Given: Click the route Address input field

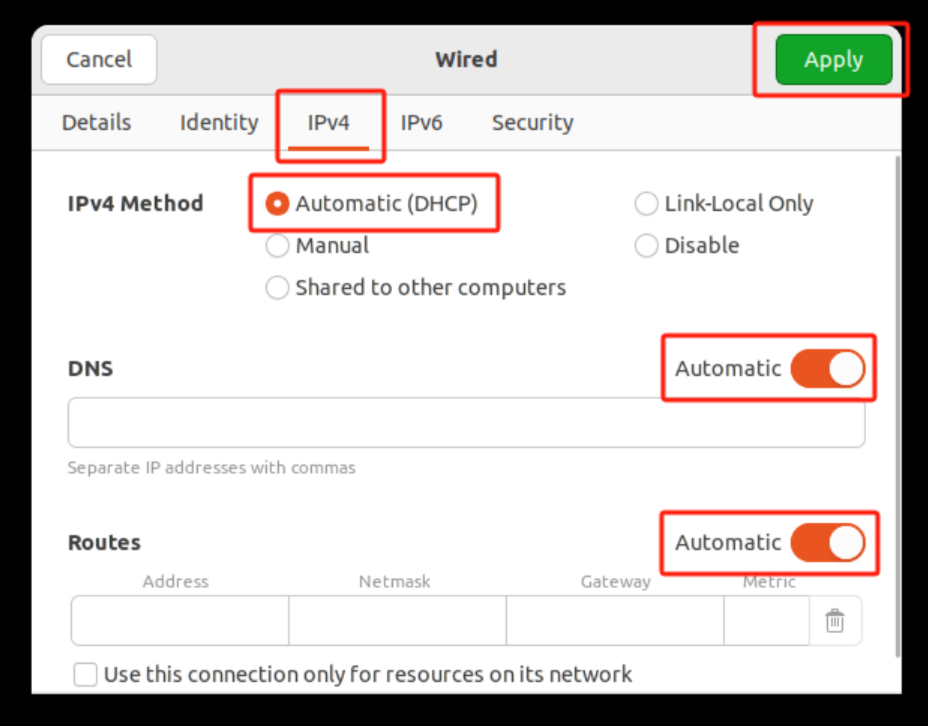Looking at the screenshot, I should pyautogui.click(x=180, y=621).
